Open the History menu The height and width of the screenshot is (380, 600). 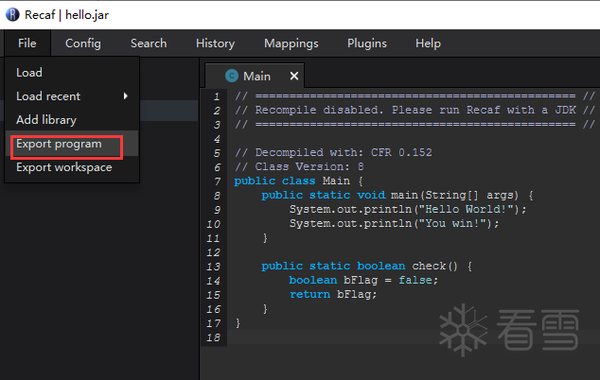point(215,43)
